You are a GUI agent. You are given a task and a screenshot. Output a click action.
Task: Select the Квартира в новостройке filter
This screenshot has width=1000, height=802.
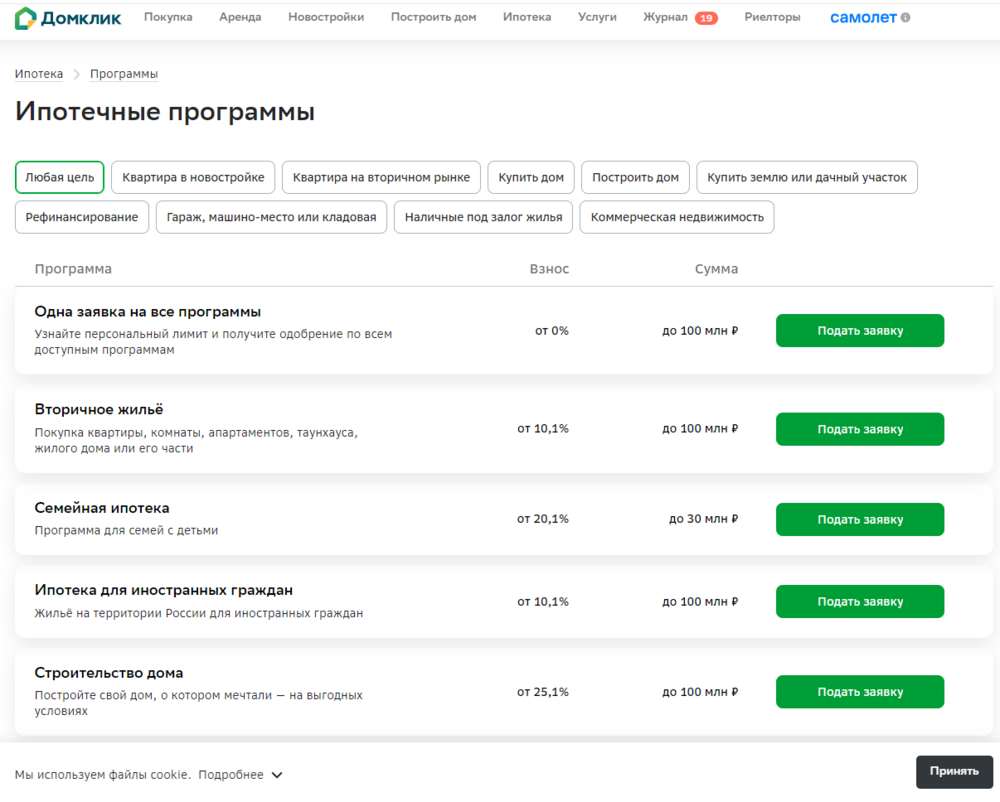[x=193, y=177]
